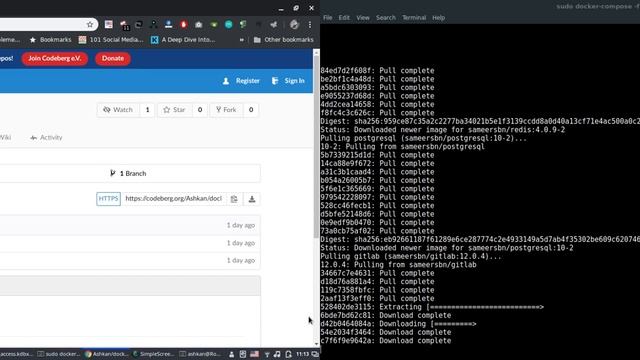Open the Bookmarks star folder
The image size is (640, 360).
51,40
